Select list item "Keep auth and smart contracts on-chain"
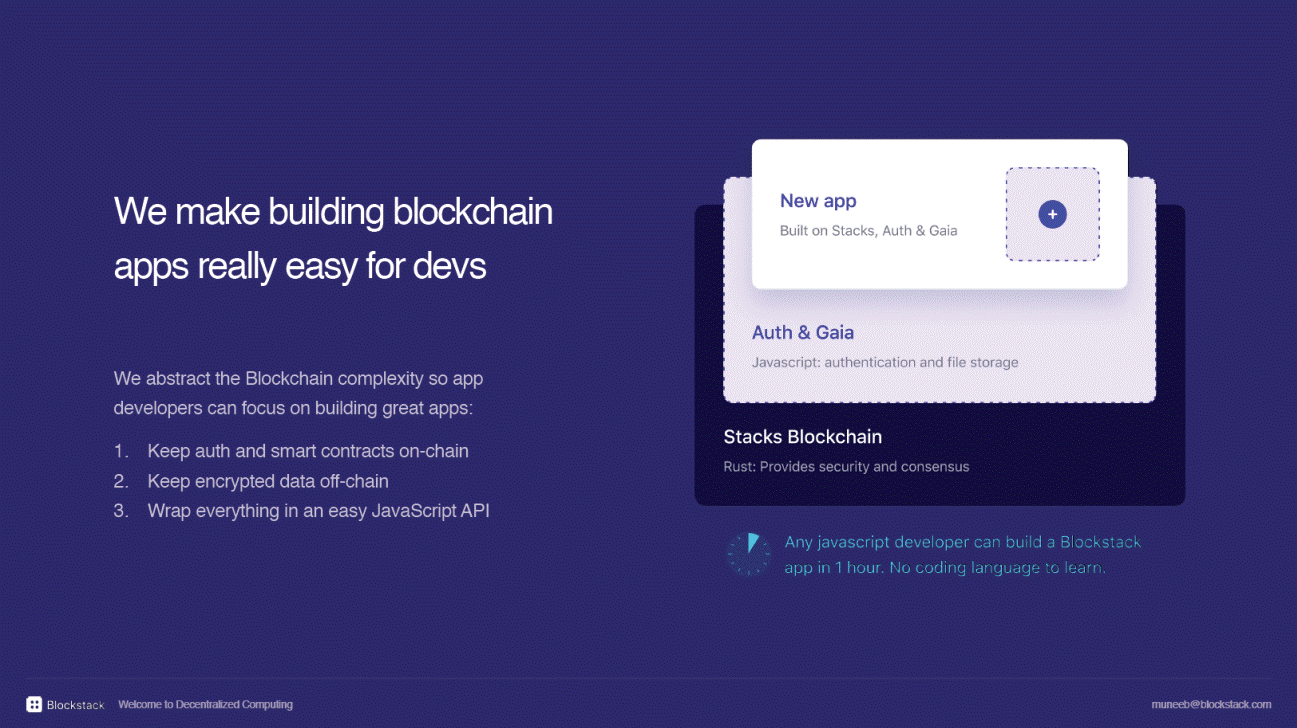1297x728 pixels. (307, 451)
